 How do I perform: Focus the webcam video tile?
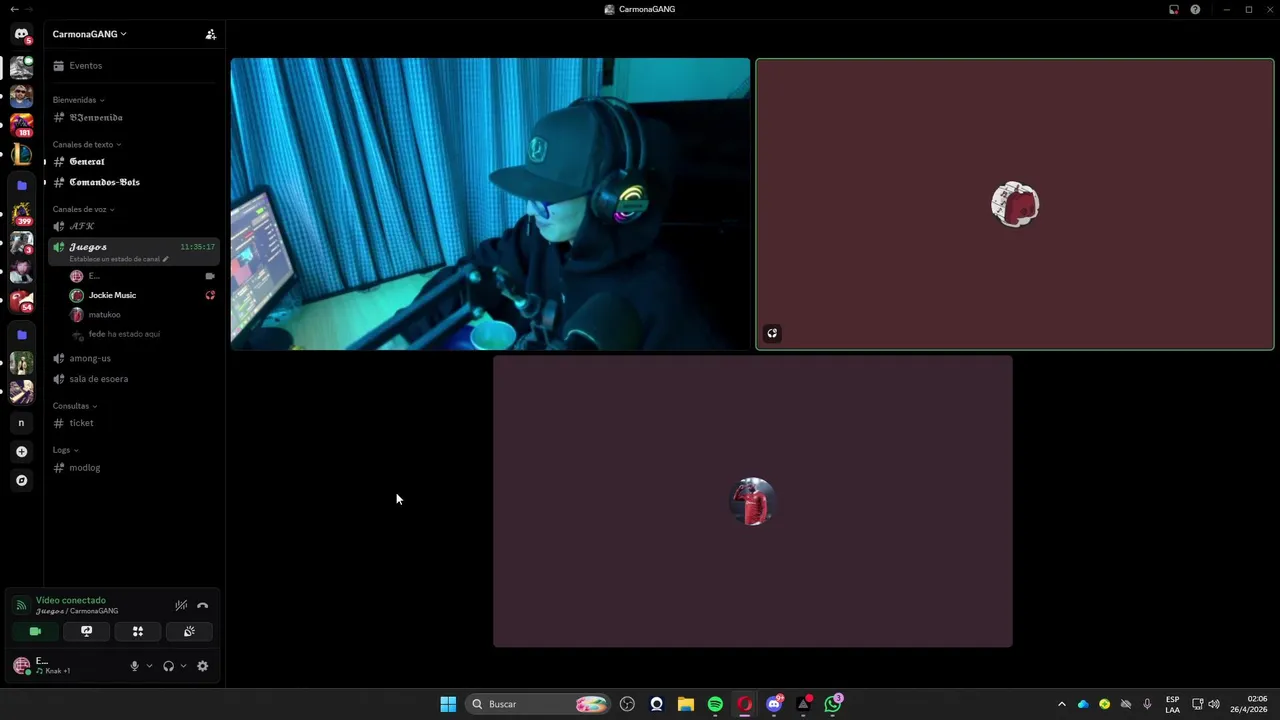coord(490,204)
